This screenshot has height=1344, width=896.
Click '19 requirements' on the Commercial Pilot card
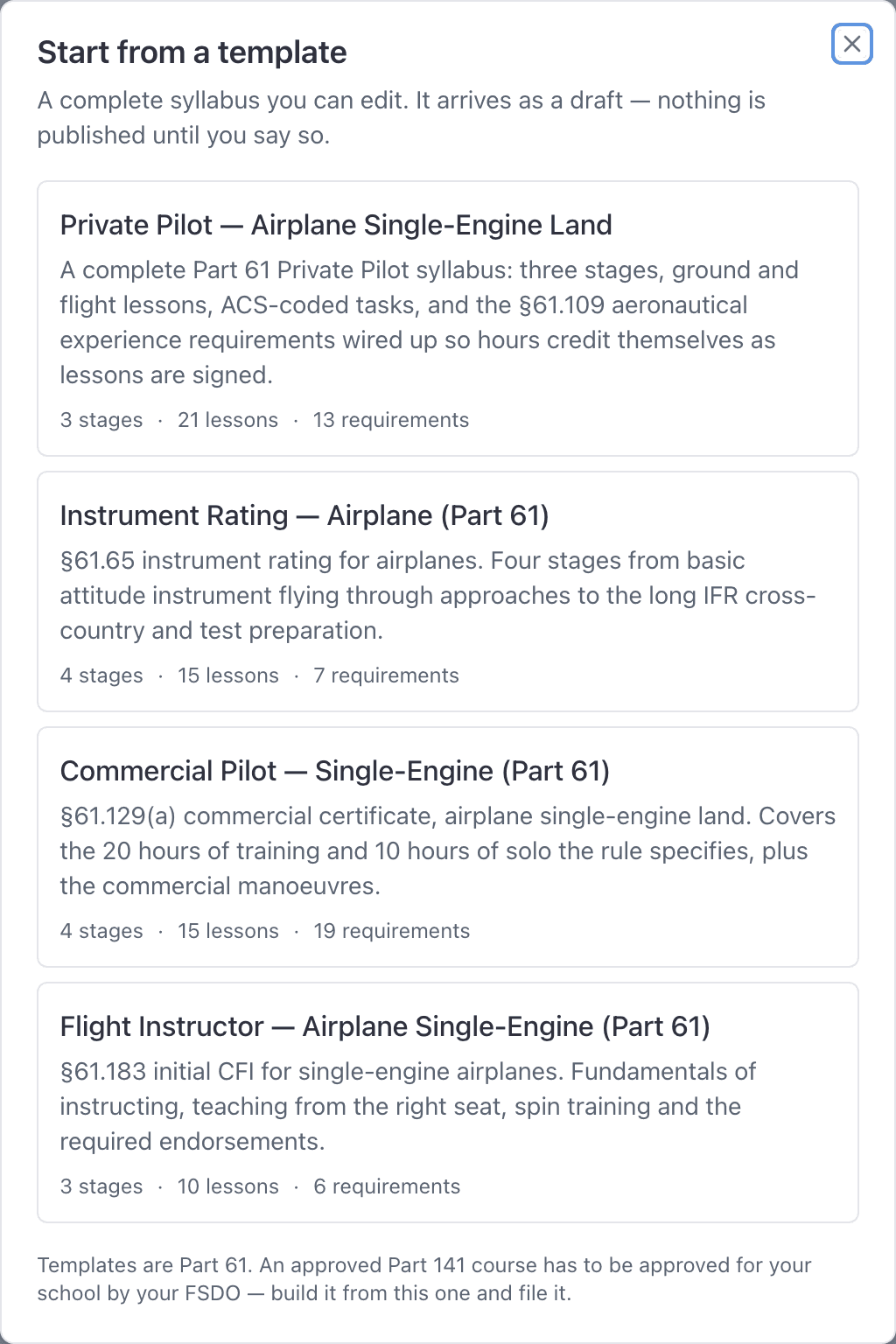tap(391, 931)
